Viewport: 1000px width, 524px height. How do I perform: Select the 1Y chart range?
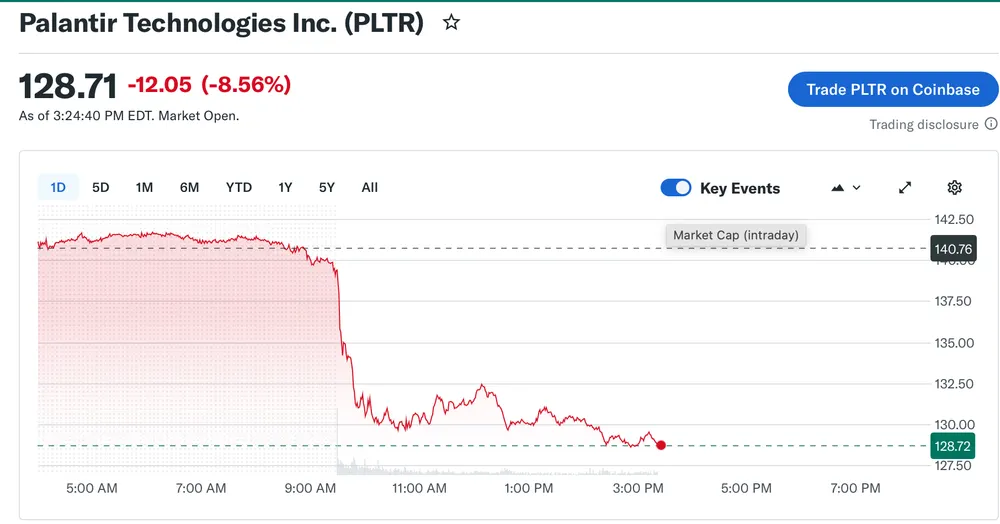(x=285, y=187)
